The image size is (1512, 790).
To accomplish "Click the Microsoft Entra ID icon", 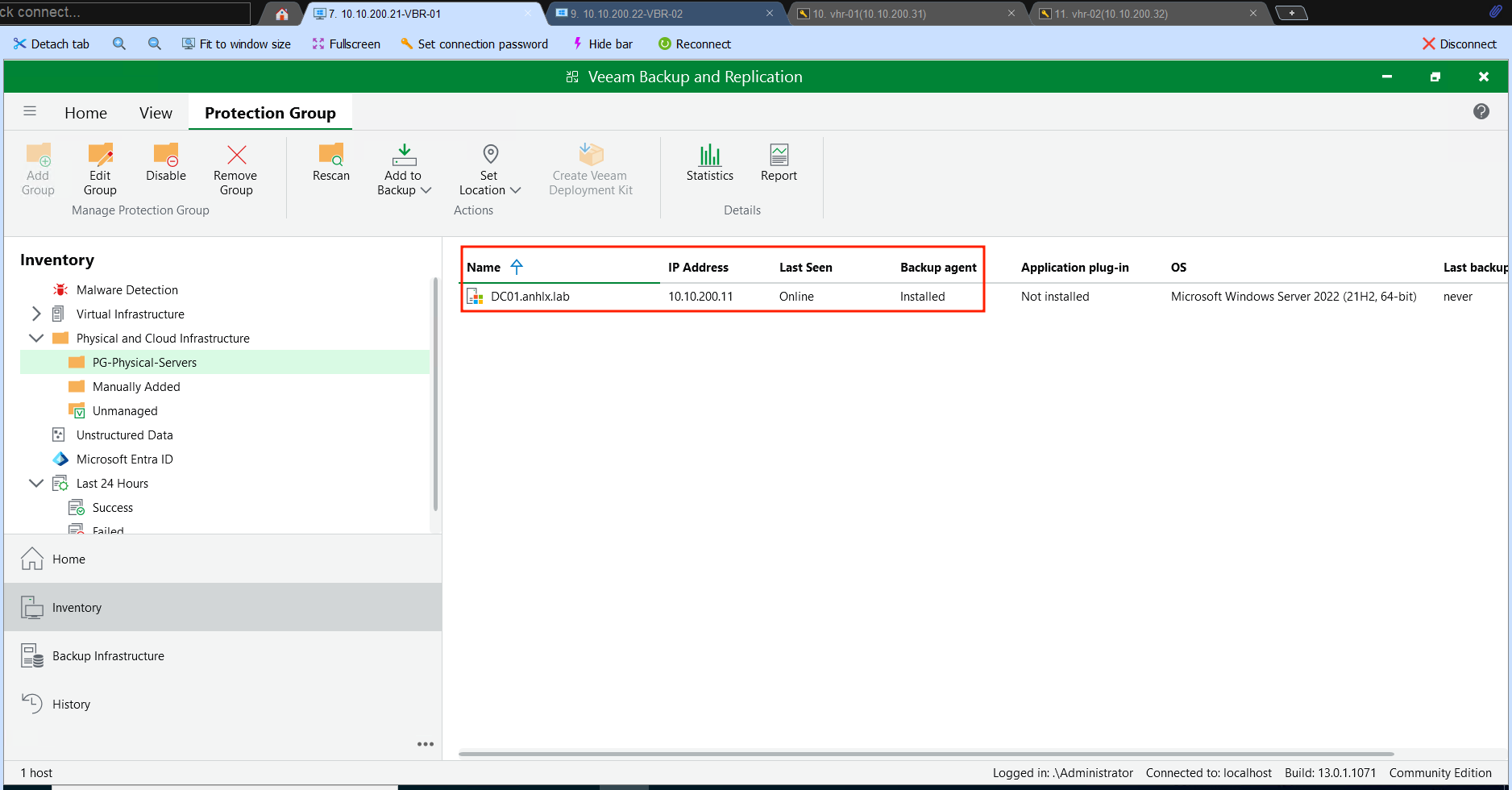I will [60, 459].
